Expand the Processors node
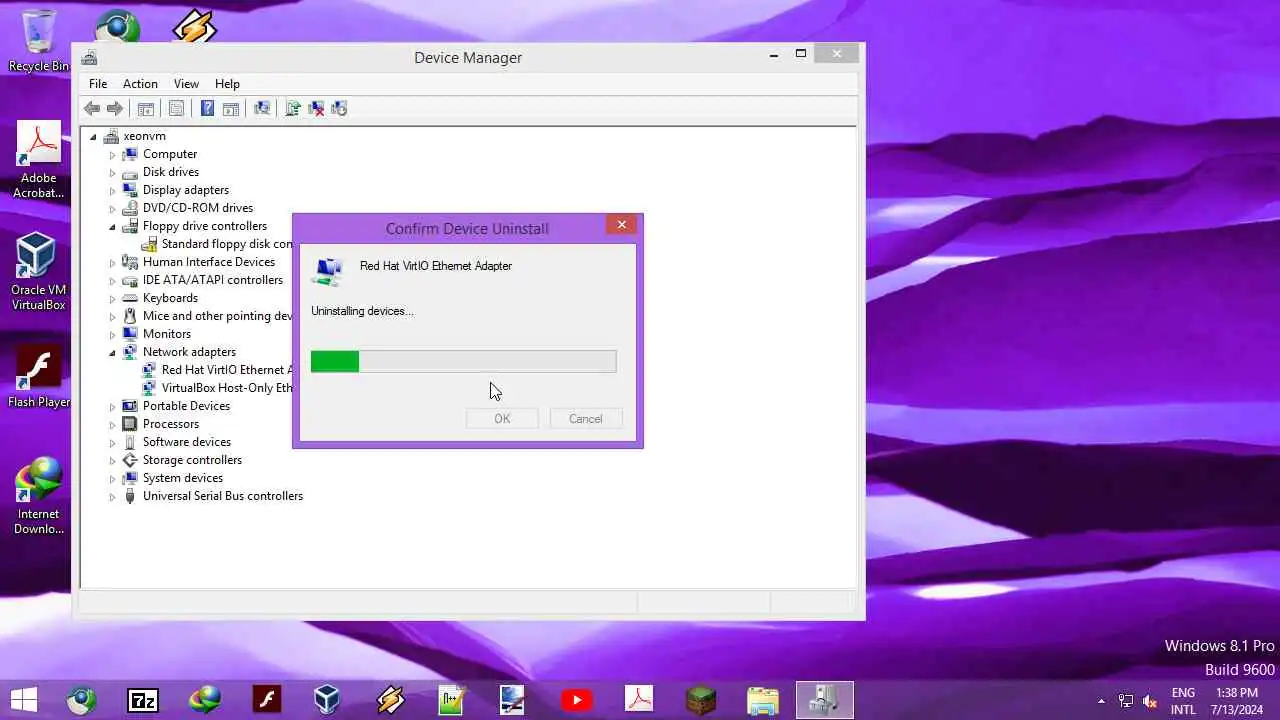Screen dimensions: 1280x720 tap(112, 425)
